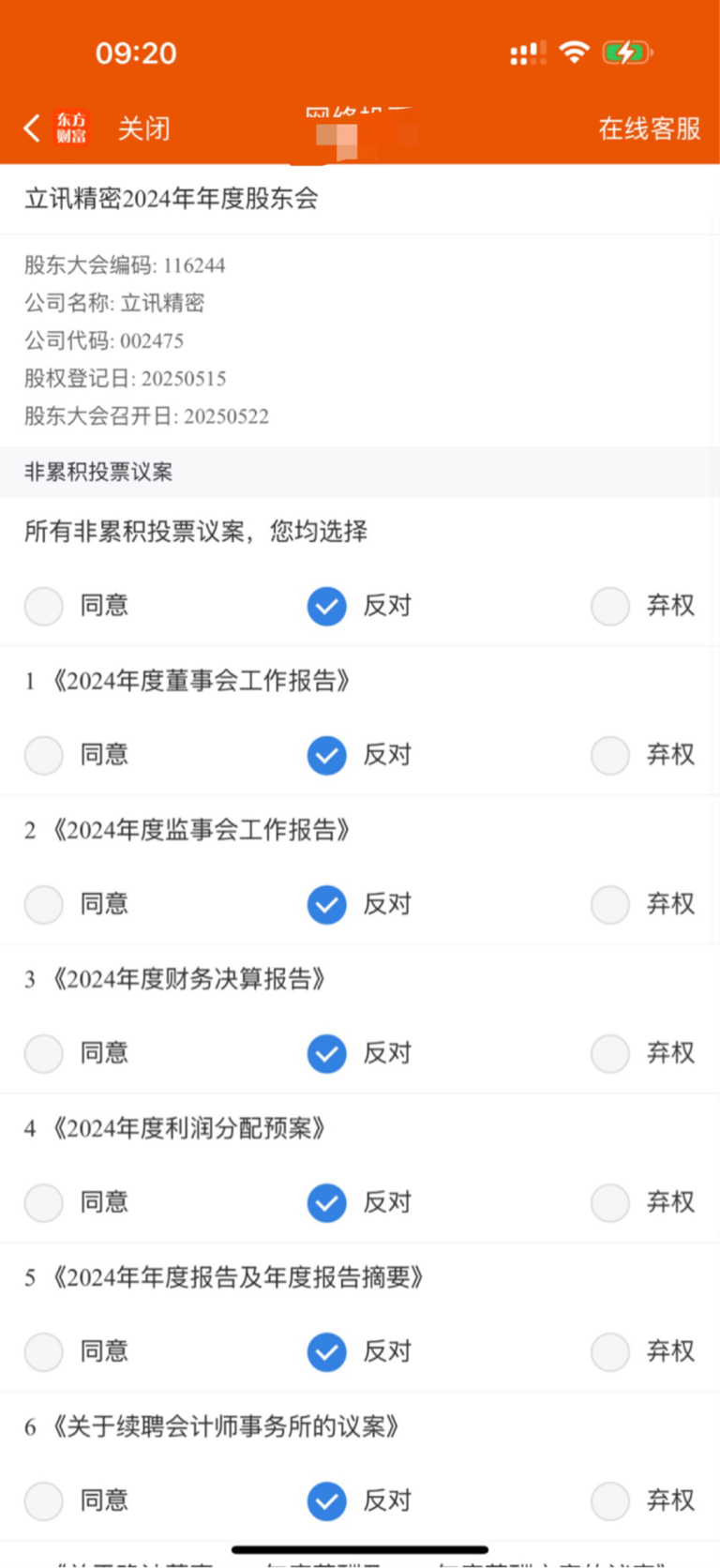This screenshot has width=720, height=1568.
Task: Uncheck 反对 for all non-cumulative proposals
Action: coord(327,606)
